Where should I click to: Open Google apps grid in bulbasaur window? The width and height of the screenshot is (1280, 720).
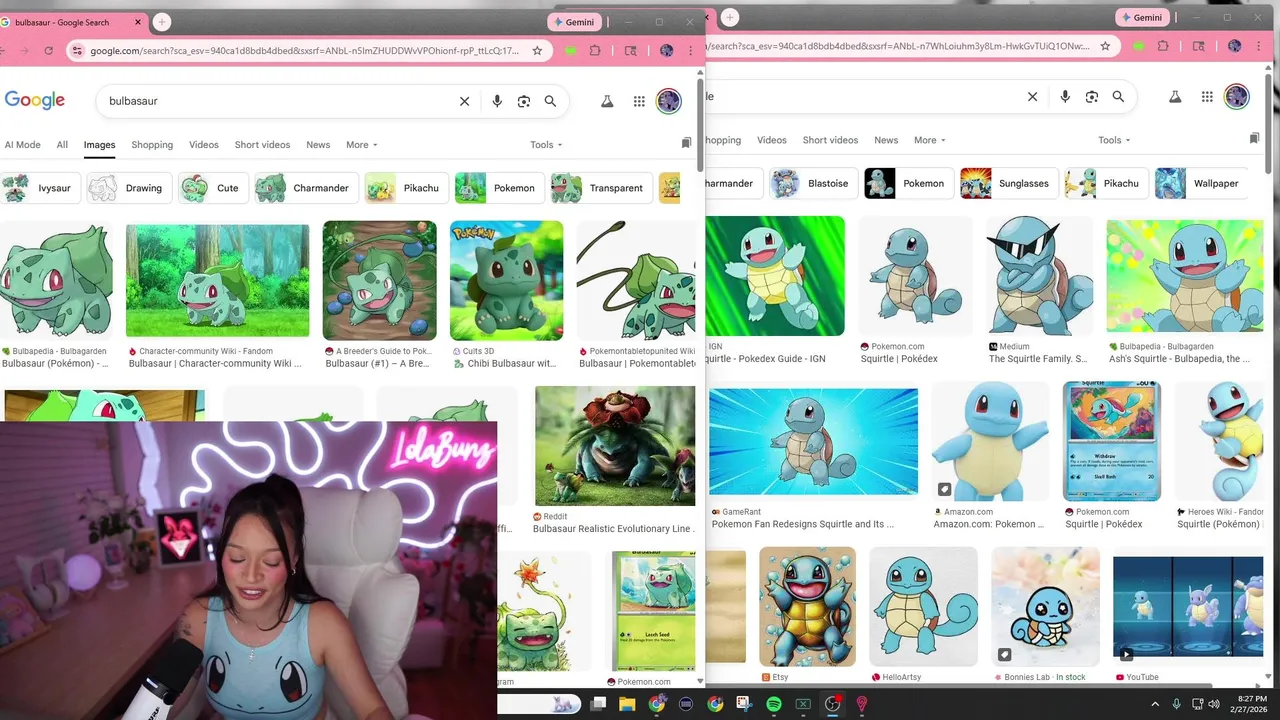pos(639,101)
